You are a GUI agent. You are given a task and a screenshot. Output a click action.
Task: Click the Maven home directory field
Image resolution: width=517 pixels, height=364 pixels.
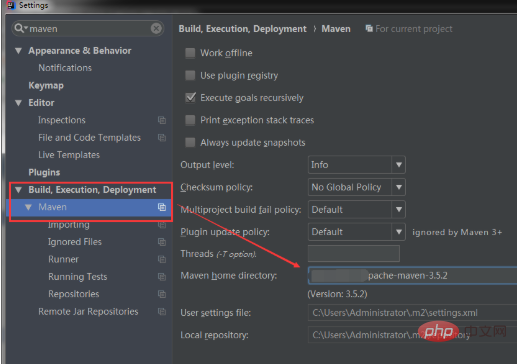[x=412, y=276]
